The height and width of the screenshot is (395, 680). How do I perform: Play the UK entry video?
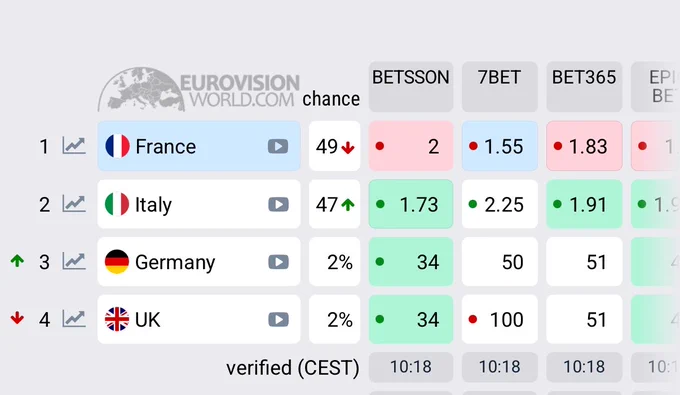(278, 320)
